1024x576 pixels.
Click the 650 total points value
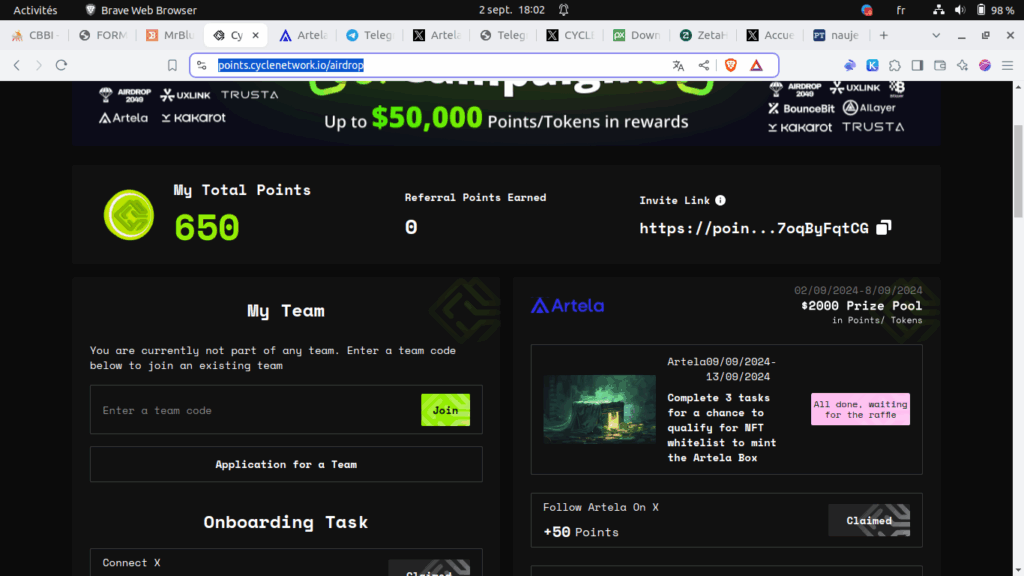coord(207,228)
